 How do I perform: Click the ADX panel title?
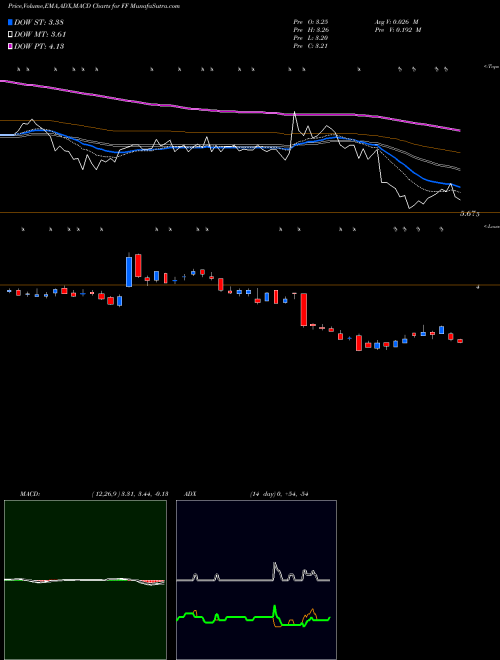coord(190,494)
